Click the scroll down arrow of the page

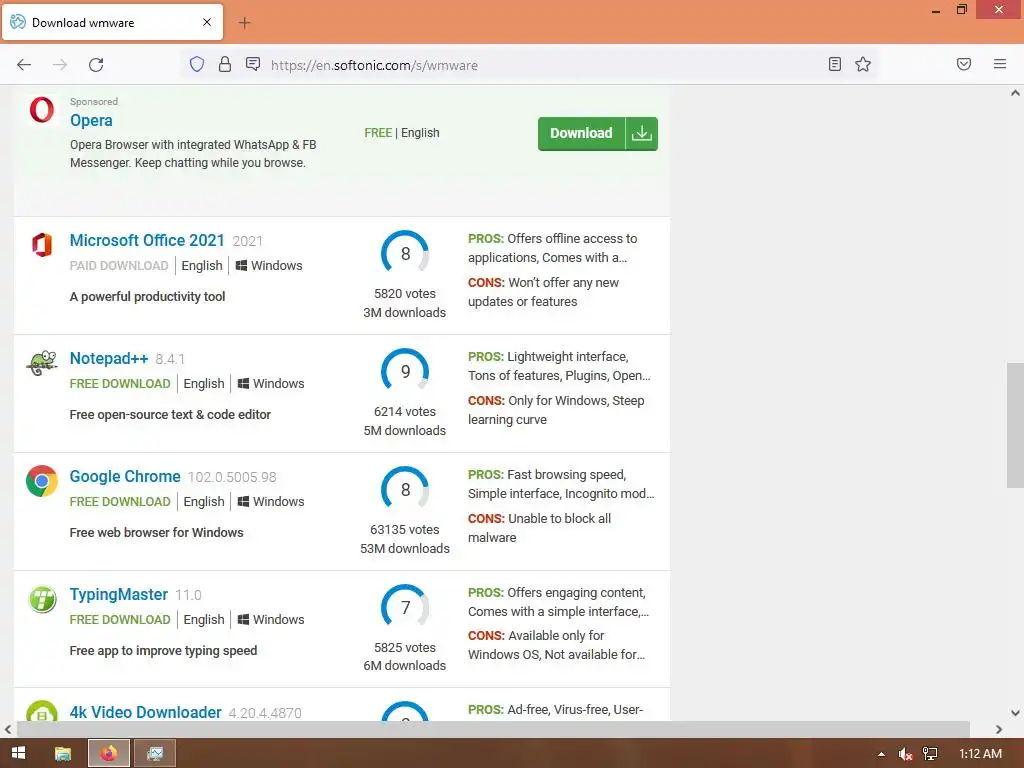pos(1015,713)
